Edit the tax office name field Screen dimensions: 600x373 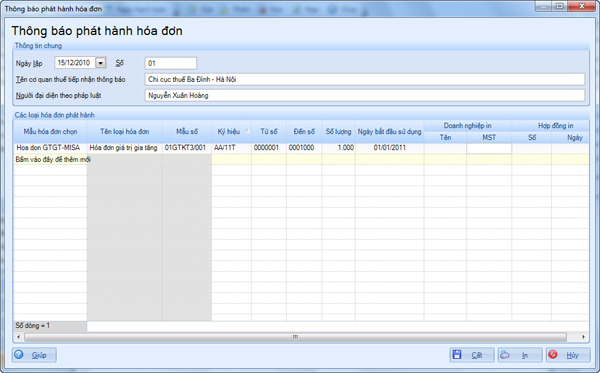pos(365,80)
